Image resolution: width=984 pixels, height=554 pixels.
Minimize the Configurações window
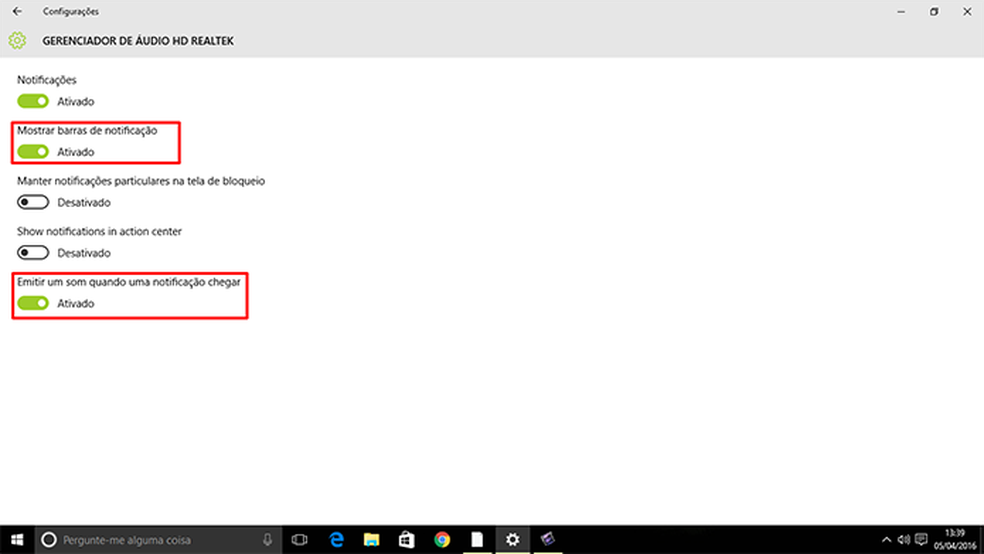click(x=901, y=11)
